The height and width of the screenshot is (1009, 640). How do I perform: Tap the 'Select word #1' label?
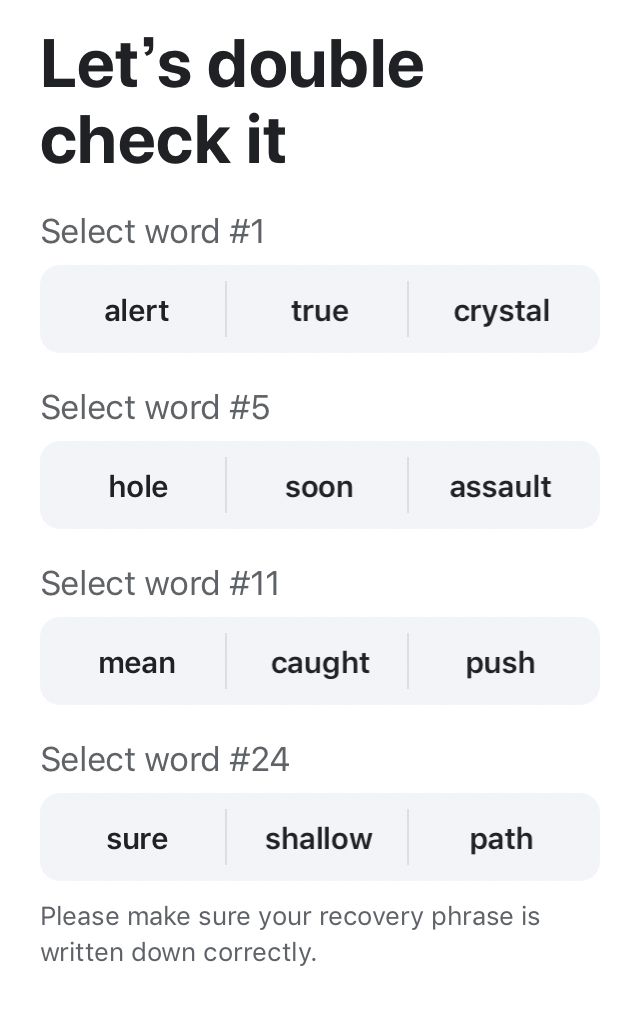click(152, 232)
